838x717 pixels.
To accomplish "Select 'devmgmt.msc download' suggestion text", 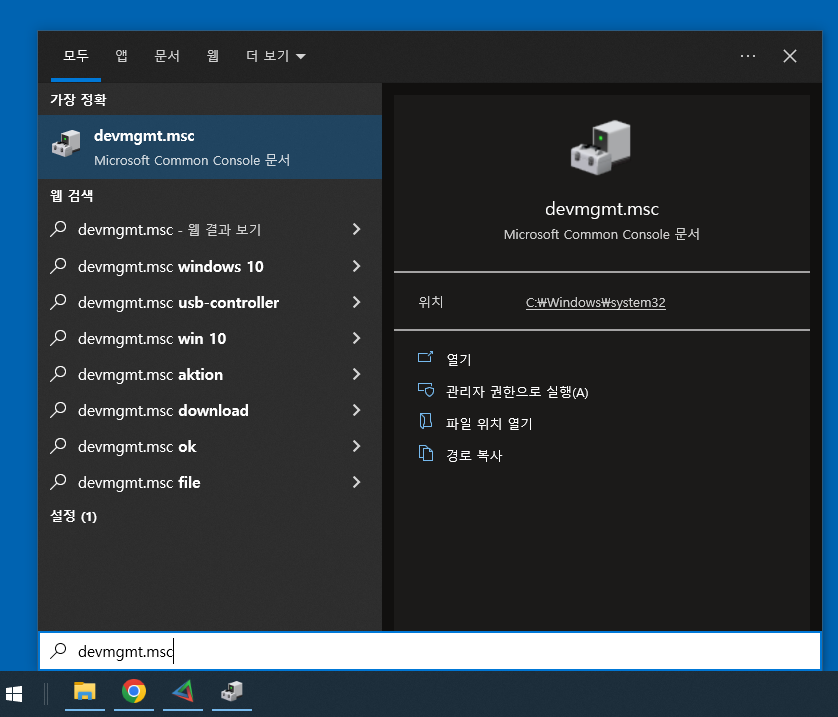I will pyautogui.click(x=163, y=410).
